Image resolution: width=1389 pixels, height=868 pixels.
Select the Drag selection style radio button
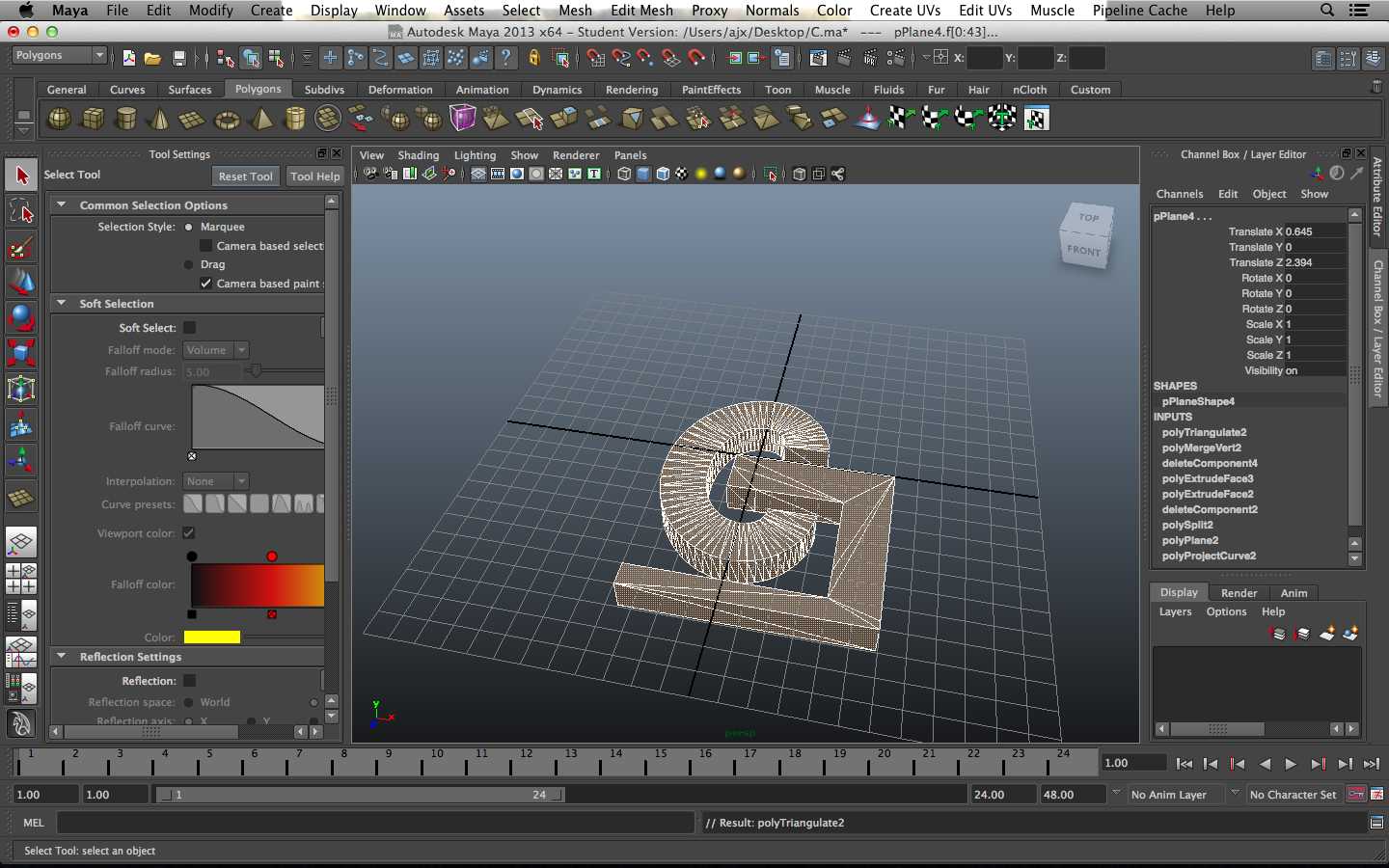(189, 264)
